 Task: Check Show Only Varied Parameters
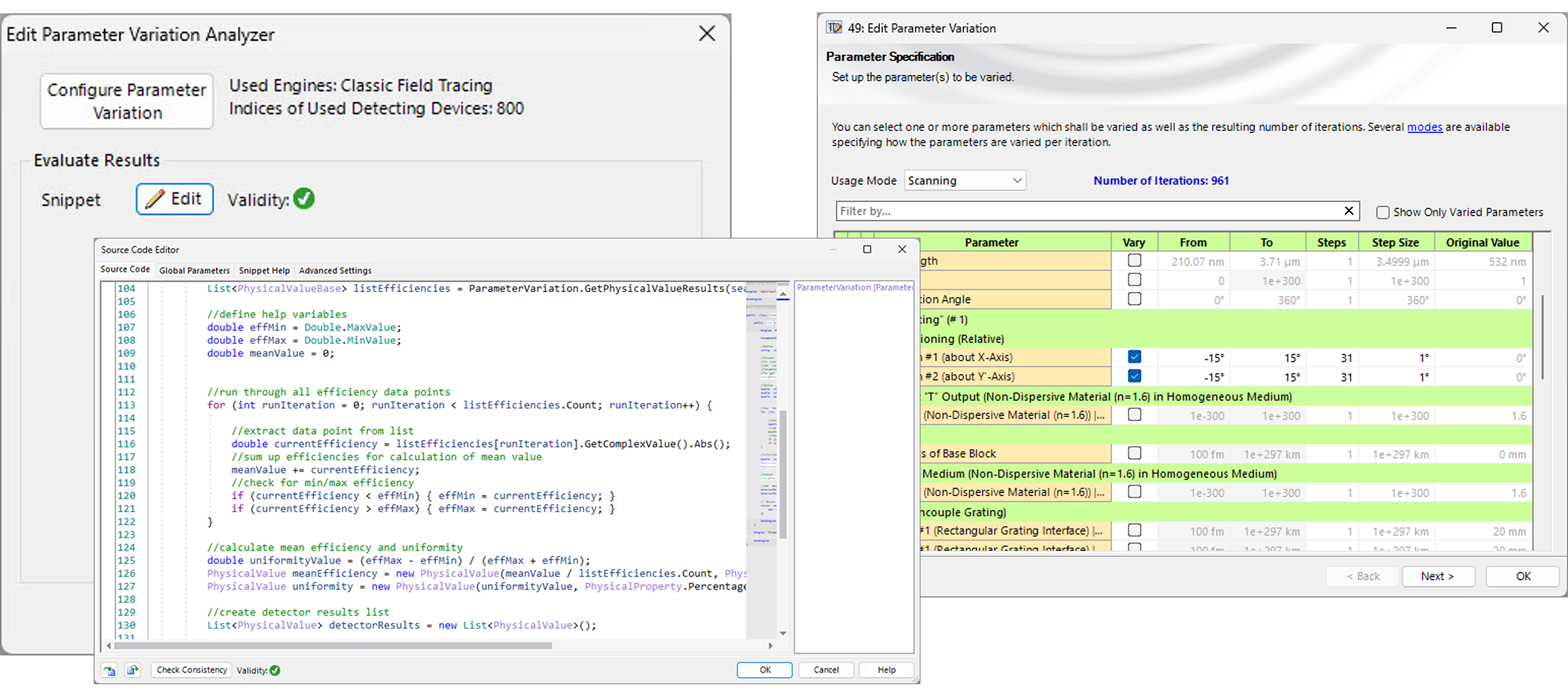[1382, 212]
